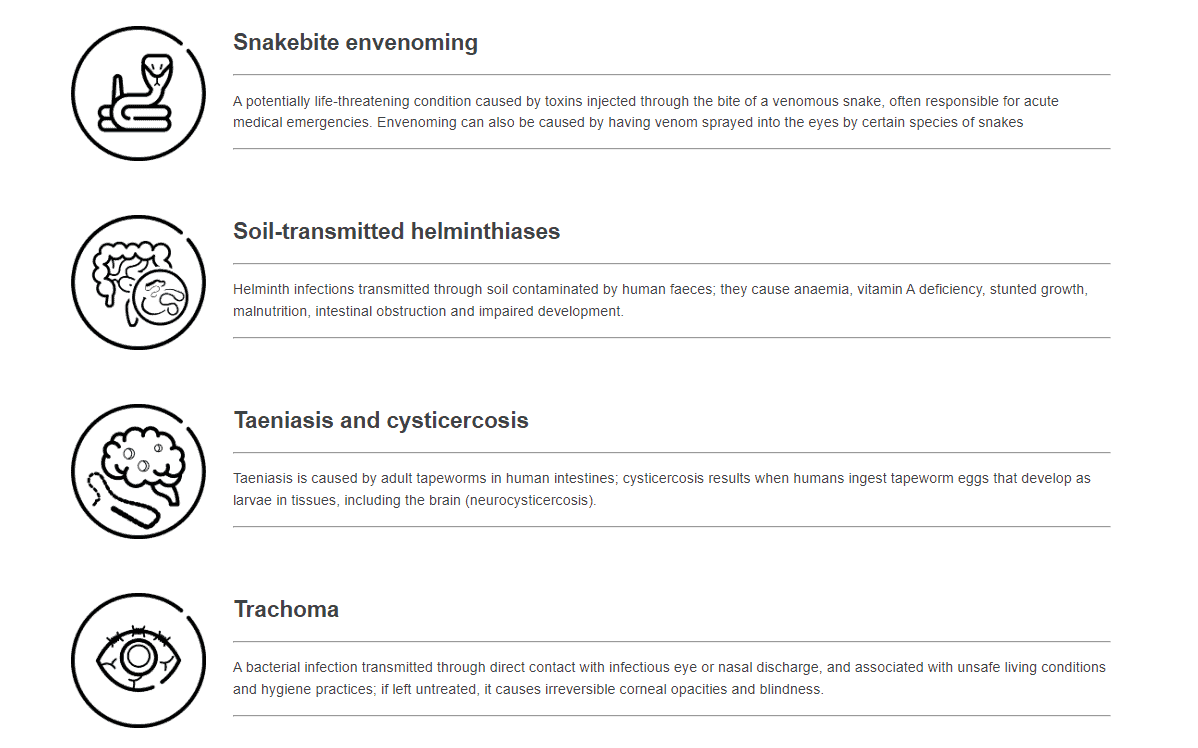The image size is (1198, 748).
Task: Open the Snakebite envenoming heading
Action: 355,42
